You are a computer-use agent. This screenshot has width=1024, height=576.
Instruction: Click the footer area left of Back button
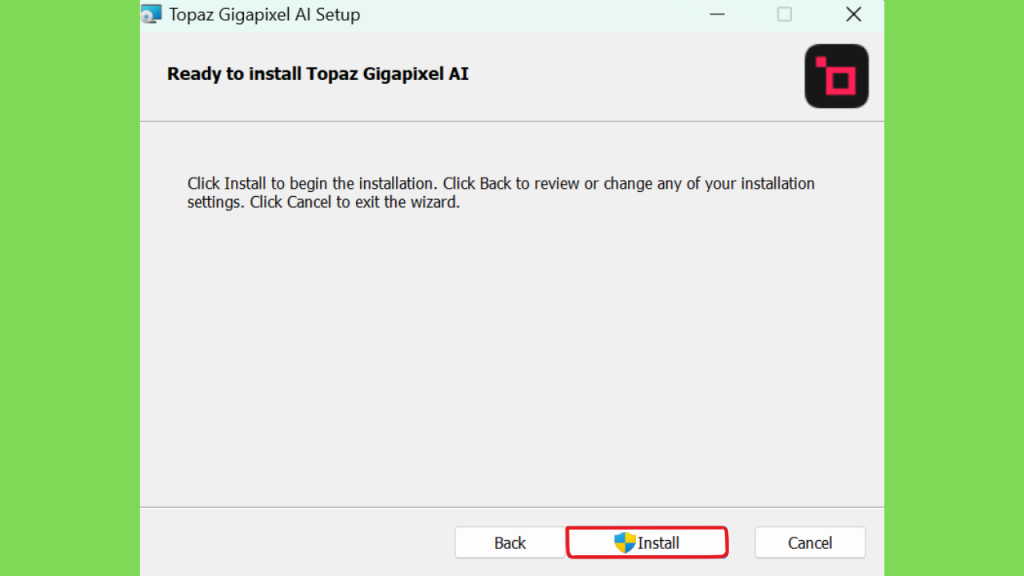[297, 542]
